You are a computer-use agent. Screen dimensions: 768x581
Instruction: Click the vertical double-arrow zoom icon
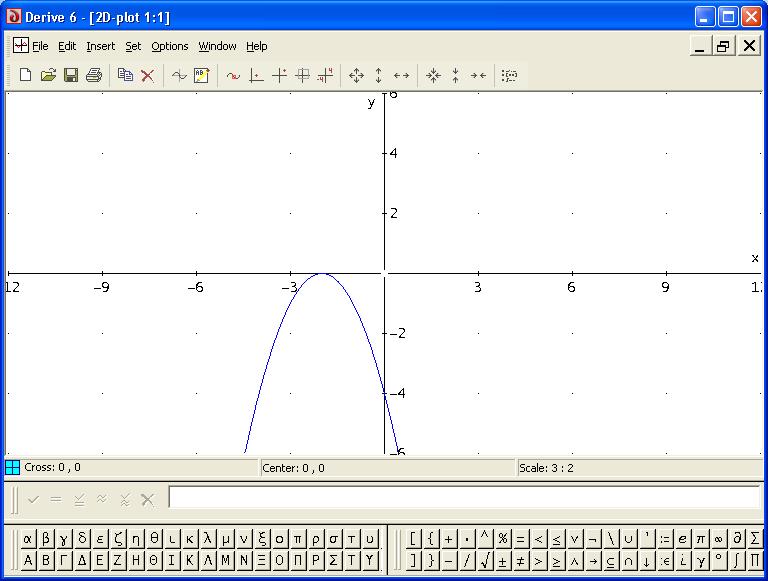tap(378, 75)
